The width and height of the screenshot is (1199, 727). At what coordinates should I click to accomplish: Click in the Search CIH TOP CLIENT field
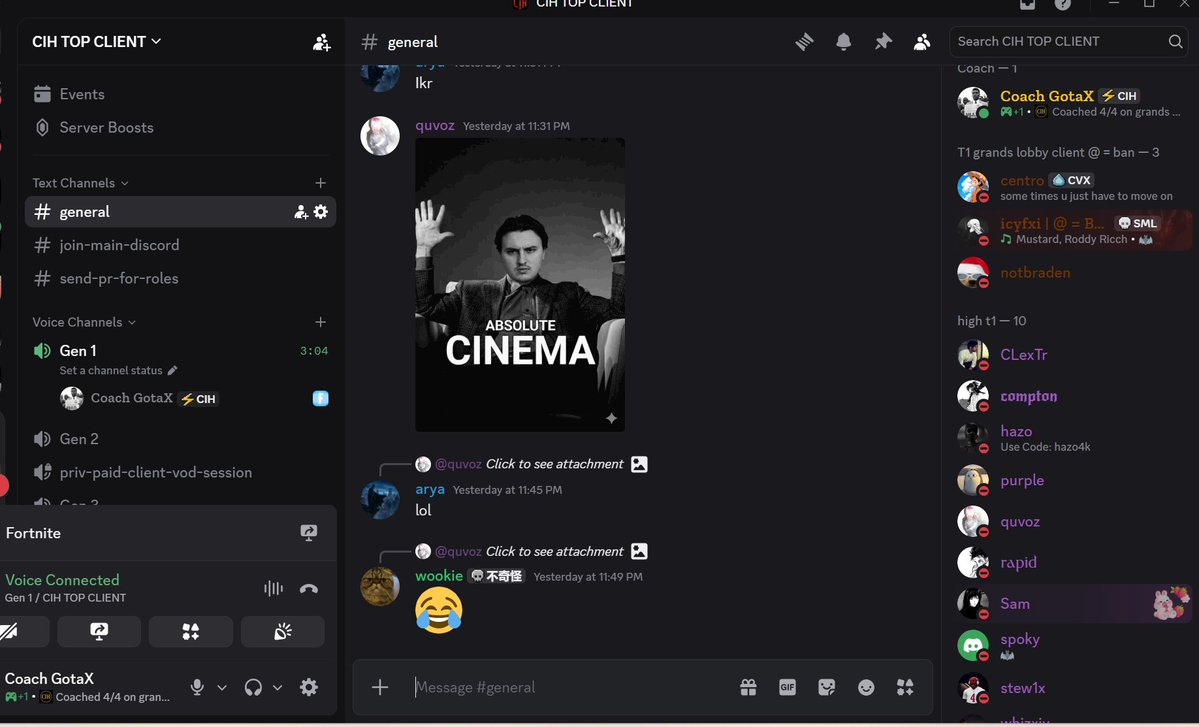[x=1069, y=41]
